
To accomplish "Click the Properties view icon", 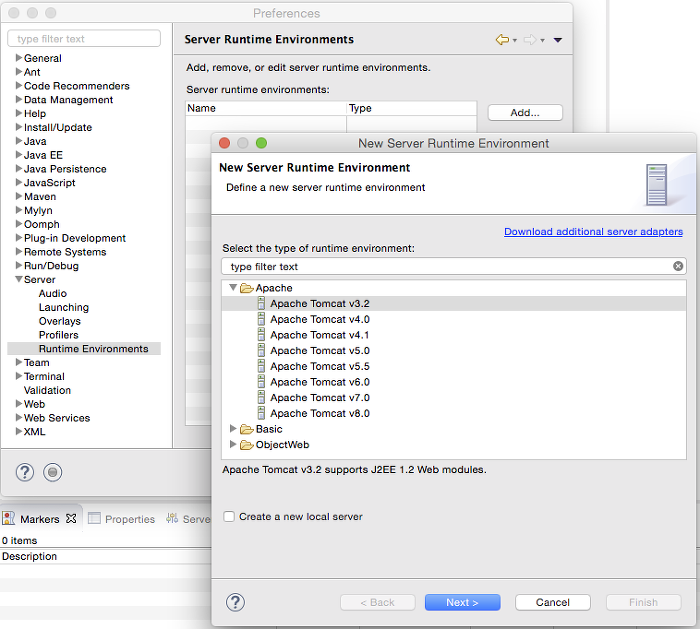I will 94,518.
